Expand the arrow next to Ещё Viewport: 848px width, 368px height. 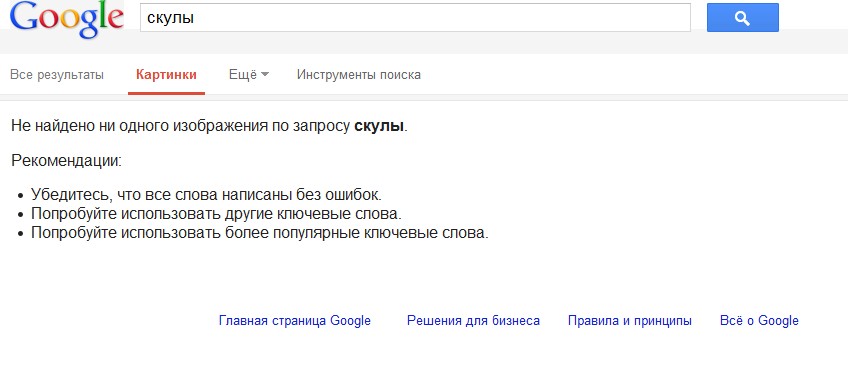coord(264,75)
